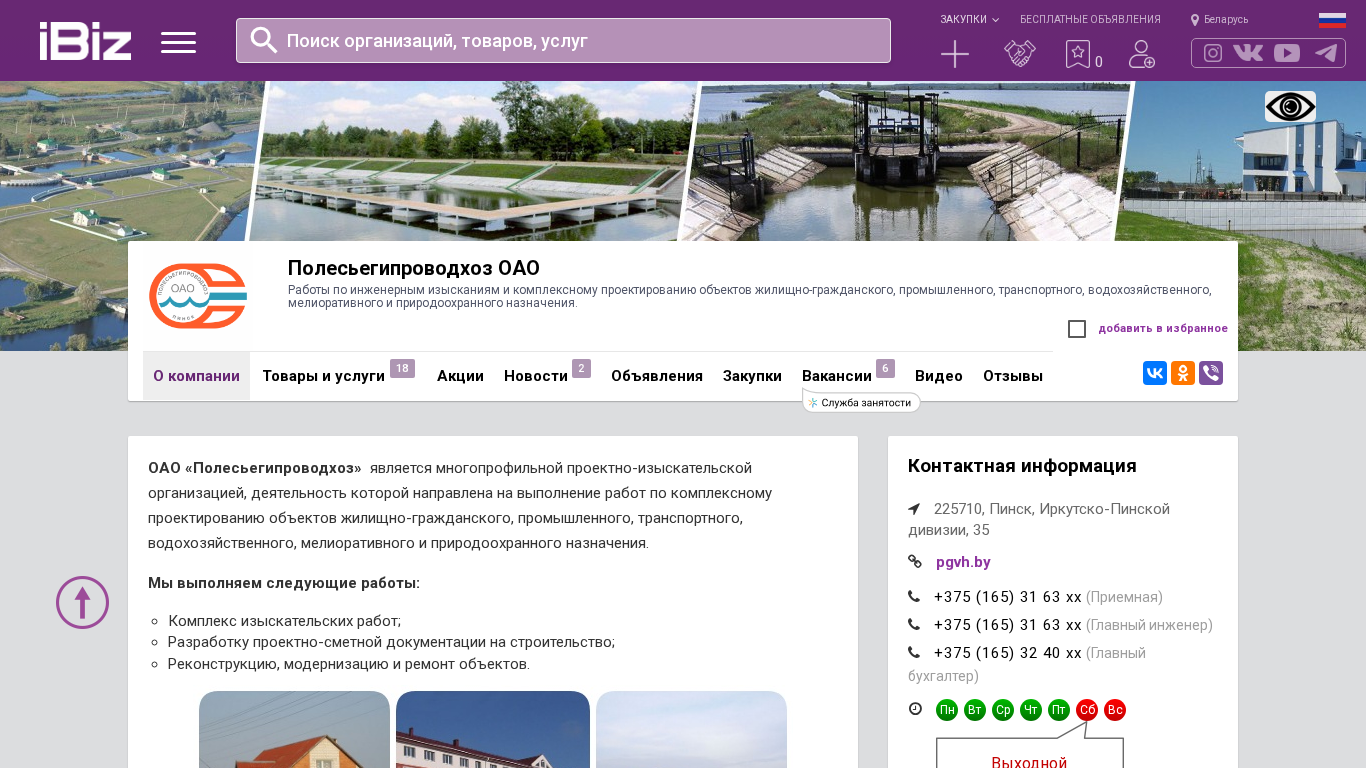Click the working hours clock icon
Screen dimensions: 1366x768
[915, 709]
